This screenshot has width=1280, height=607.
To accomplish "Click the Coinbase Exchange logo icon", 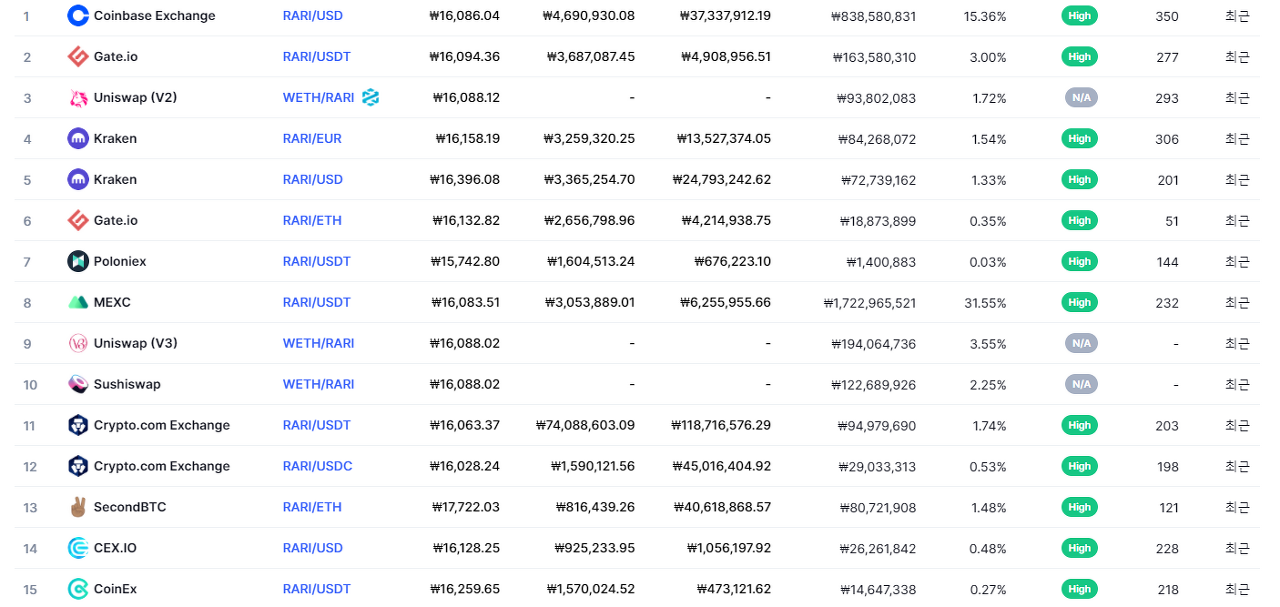I will click(x=78, y=16).
